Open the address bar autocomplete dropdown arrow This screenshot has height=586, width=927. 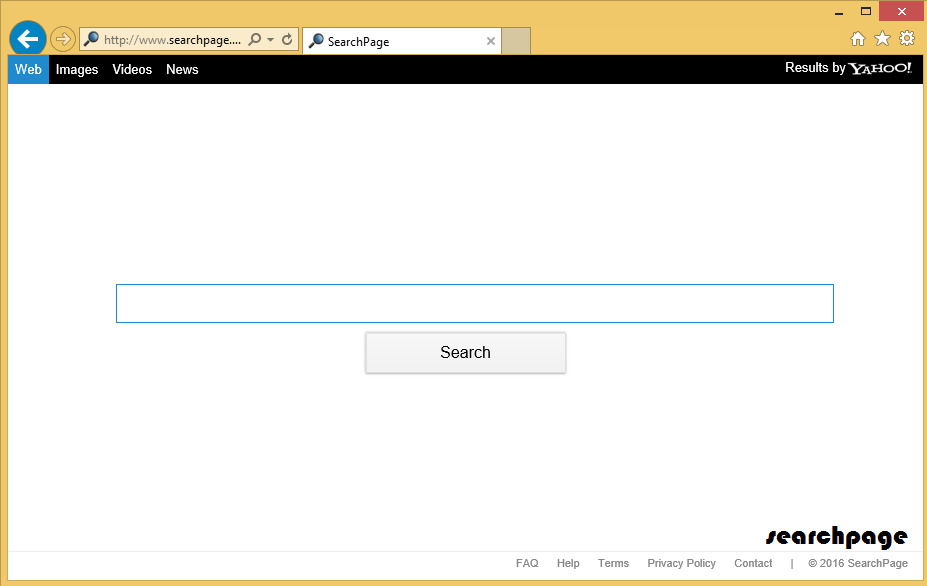tap(271, 40)
